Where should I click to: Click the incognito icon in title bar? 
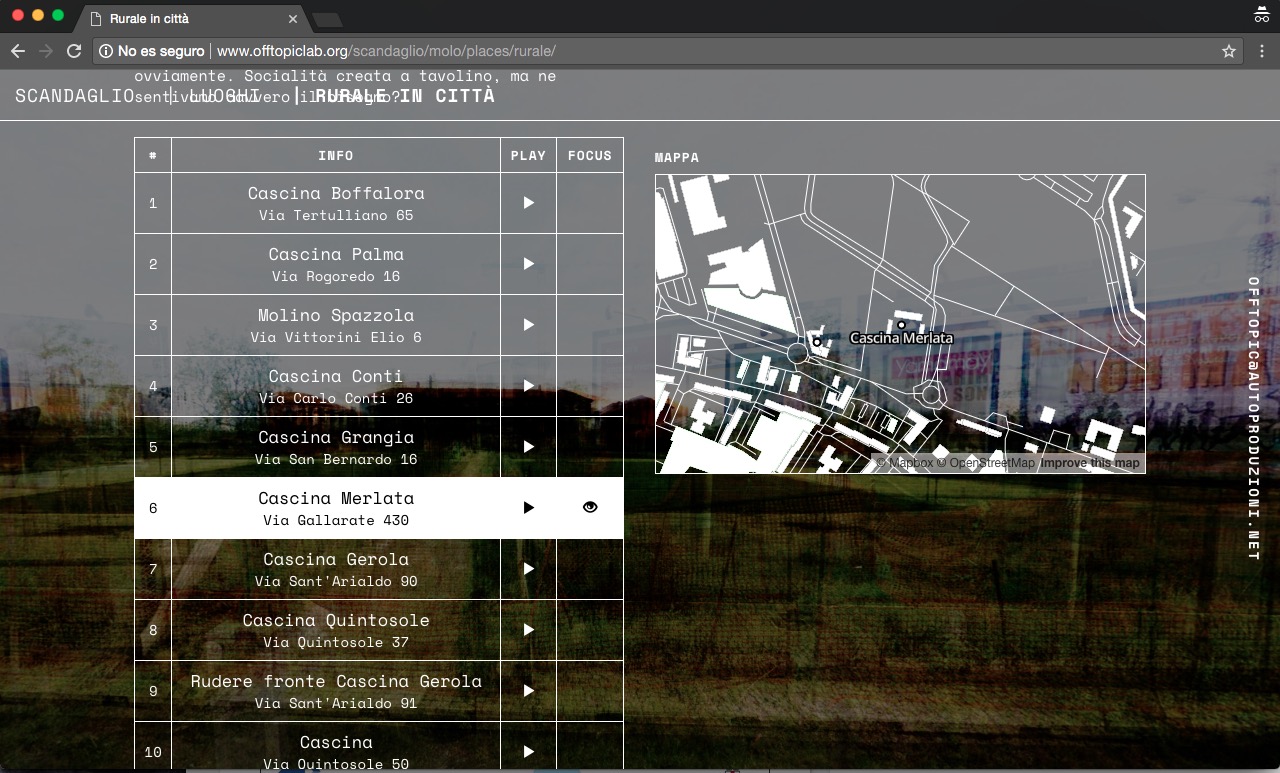(x=1261, y=15)
